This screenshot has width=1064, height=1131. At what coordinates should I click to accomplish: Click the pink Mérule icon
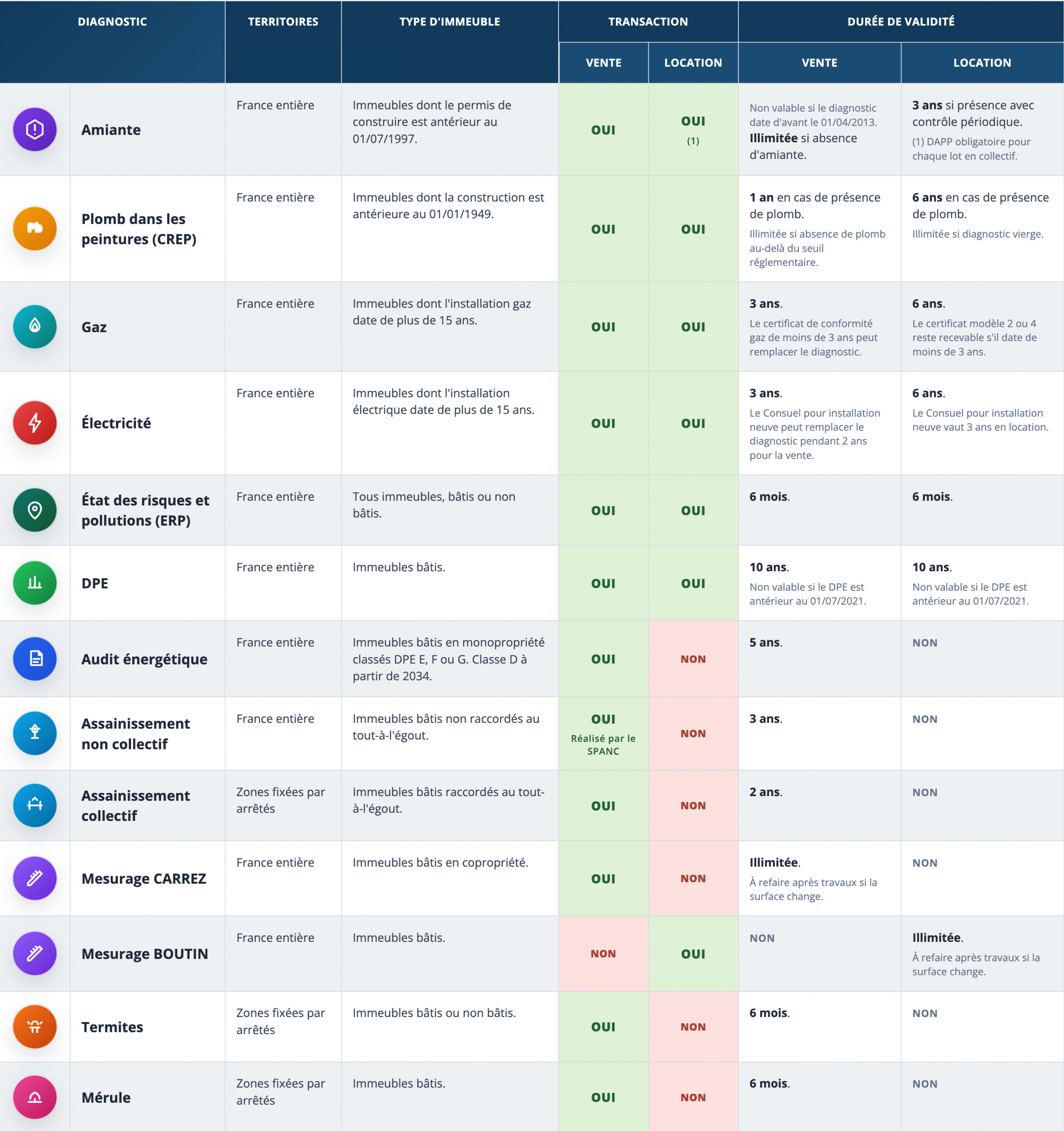click(35, 1097)
